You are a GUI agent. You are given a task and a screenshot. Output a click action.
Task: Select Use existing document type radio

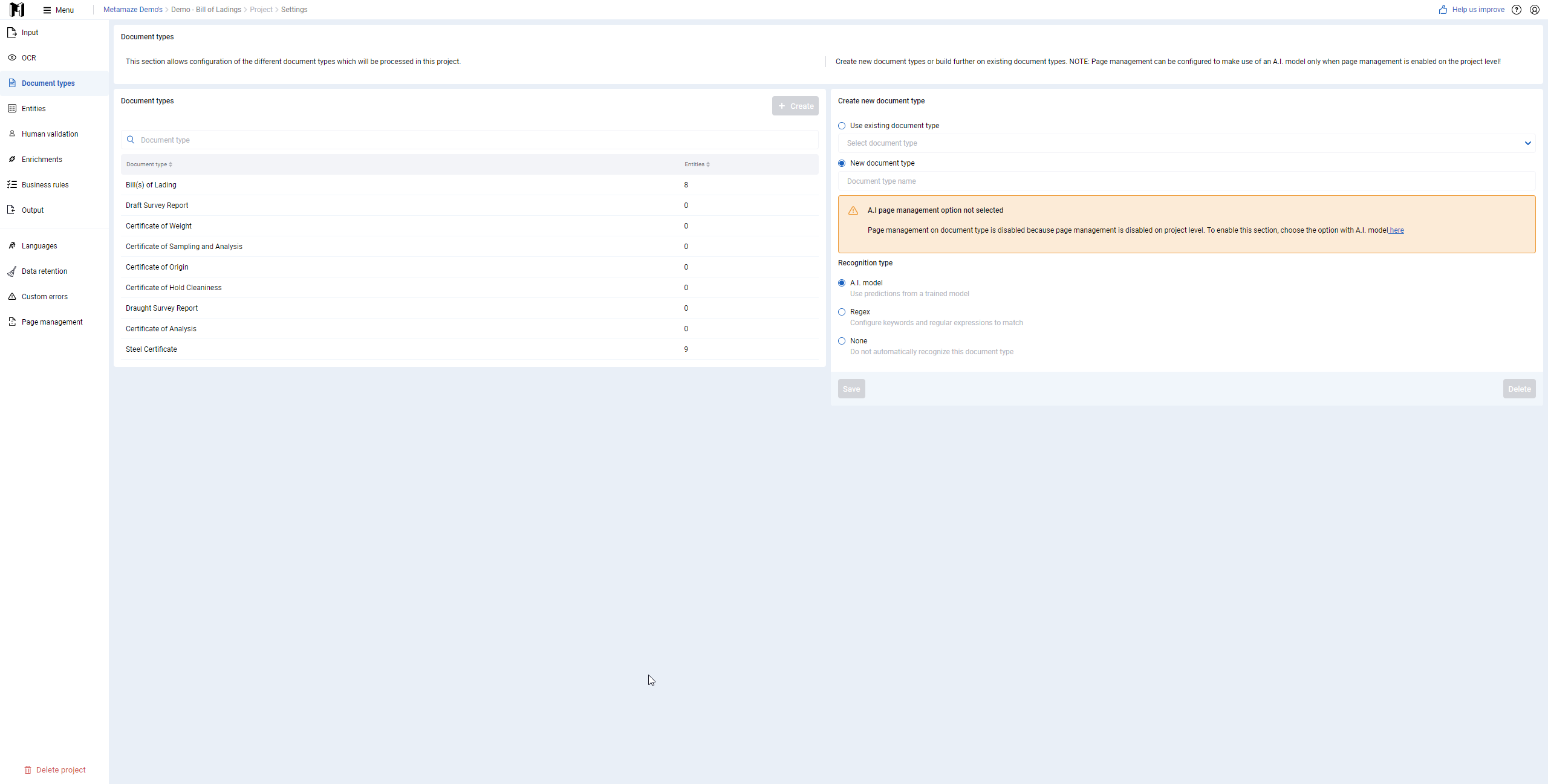pyautogui.click(x=842, y=126)
